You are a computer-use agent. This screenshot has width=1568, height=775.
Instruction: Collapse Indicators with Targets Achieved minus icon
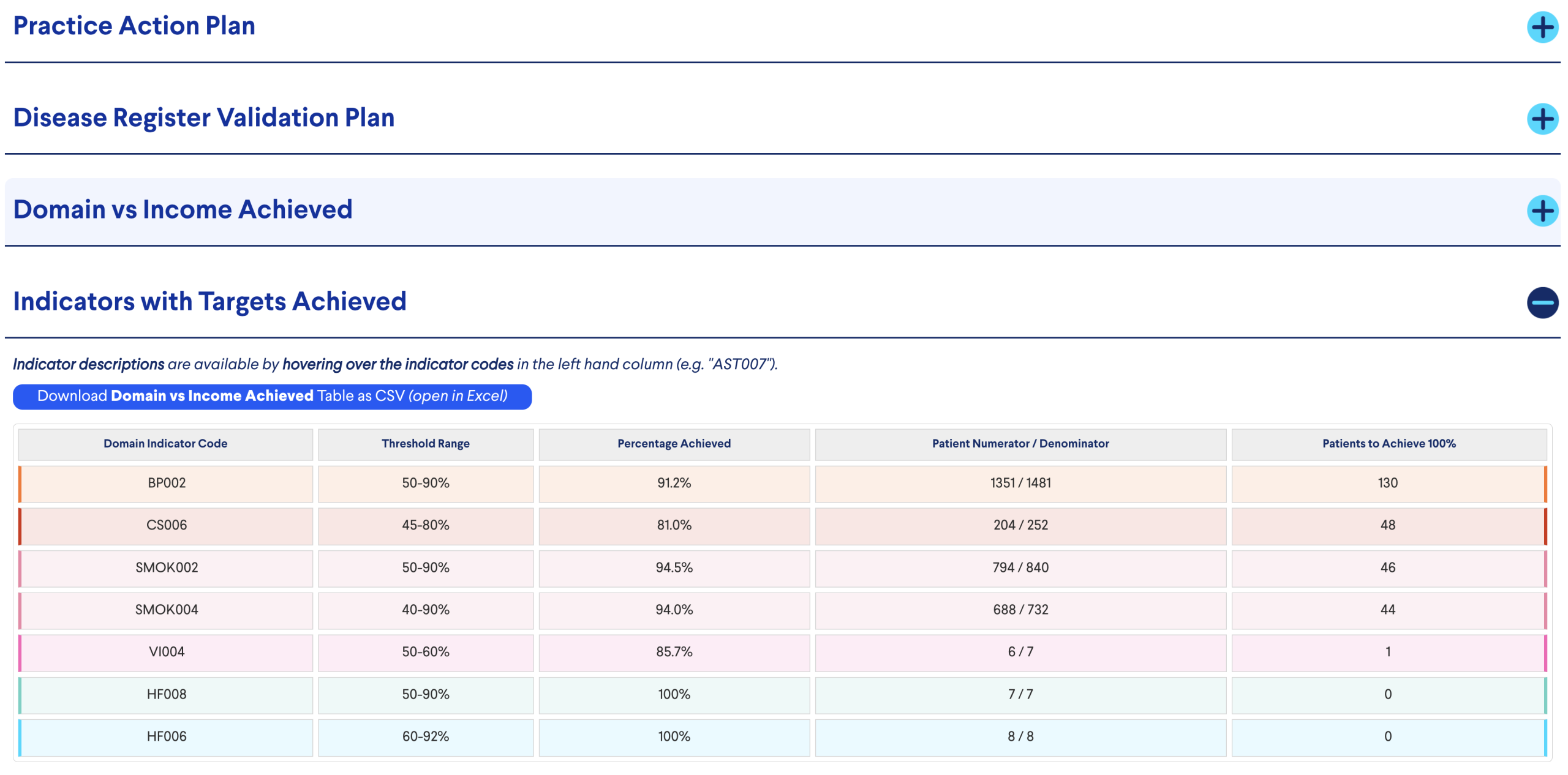tap(1542, 302)
